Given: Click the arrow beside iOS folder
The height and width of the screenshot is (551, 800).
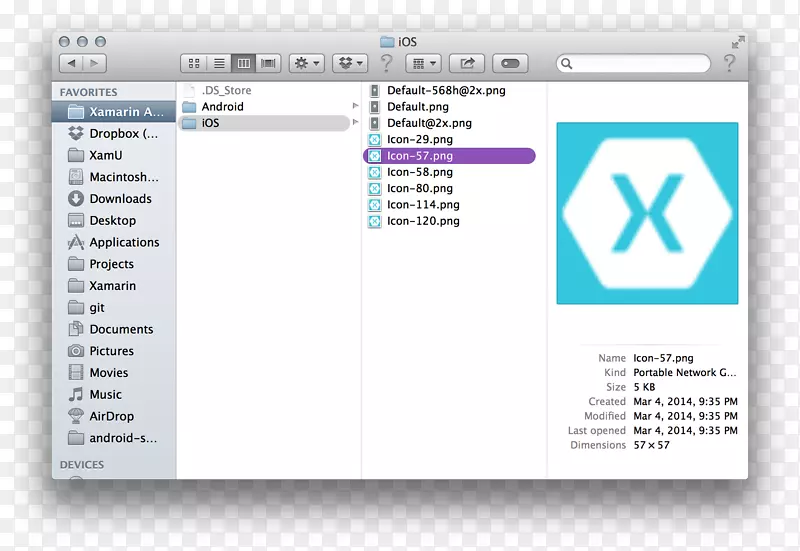Looking at the screenshot, I should [x=356, y=122].
